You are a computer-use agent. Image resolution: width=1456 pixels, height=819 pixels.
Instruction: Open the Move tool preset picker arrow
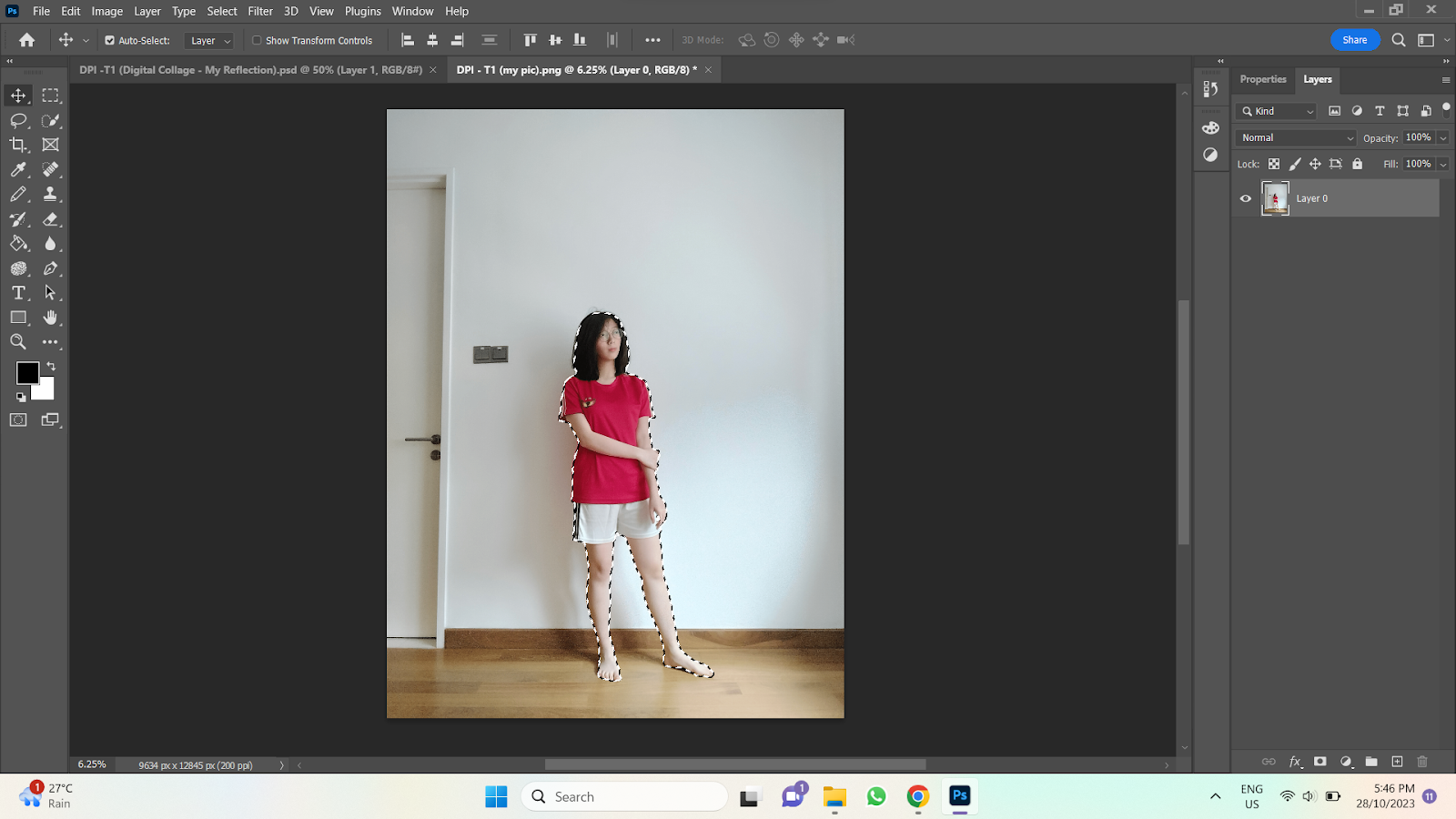coord(86,40)
